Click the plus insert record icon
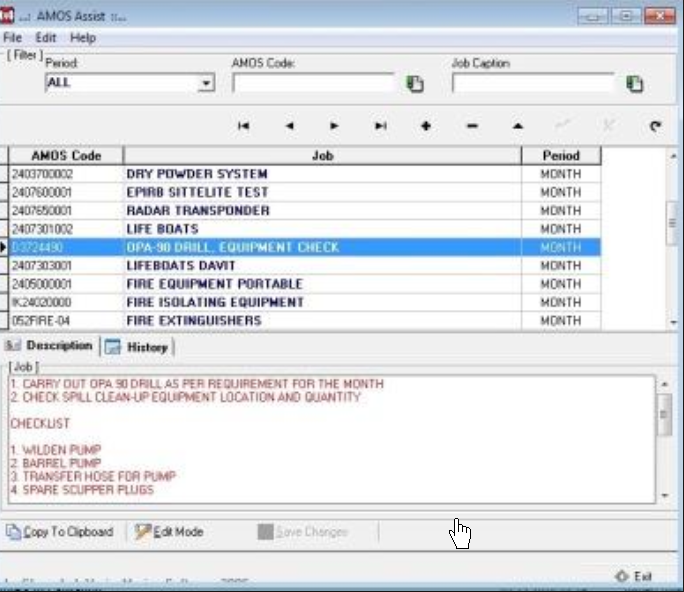The height and width of the screenshot is (592, 684). click(x=426, y=126)
